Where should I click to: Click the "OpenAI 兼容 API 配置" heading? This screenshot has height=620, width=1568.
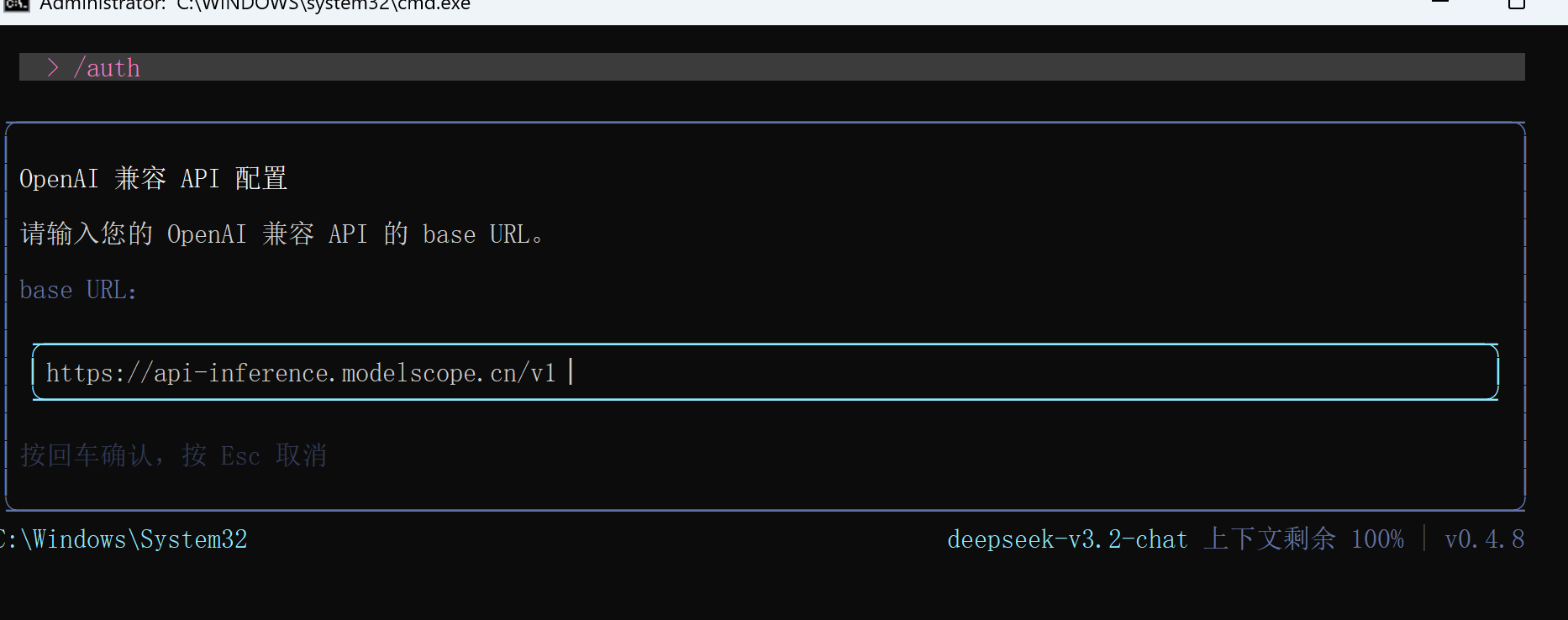[x=153, y=178]
